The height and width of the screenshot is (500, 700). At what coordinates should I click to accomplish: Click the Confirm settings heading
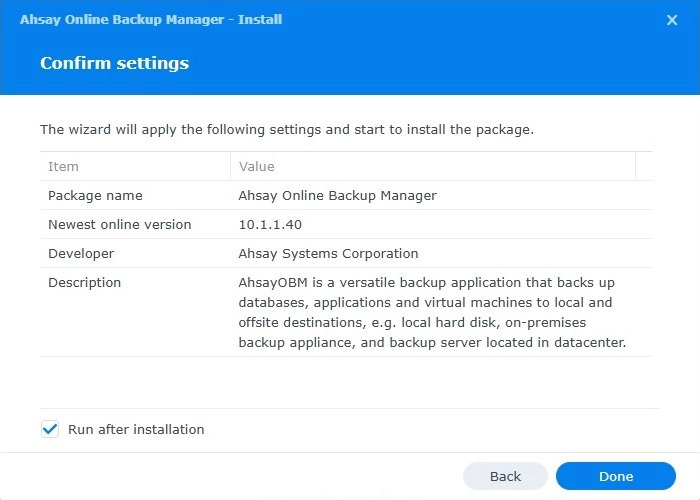pyautogui.click(x=114, y=63)
